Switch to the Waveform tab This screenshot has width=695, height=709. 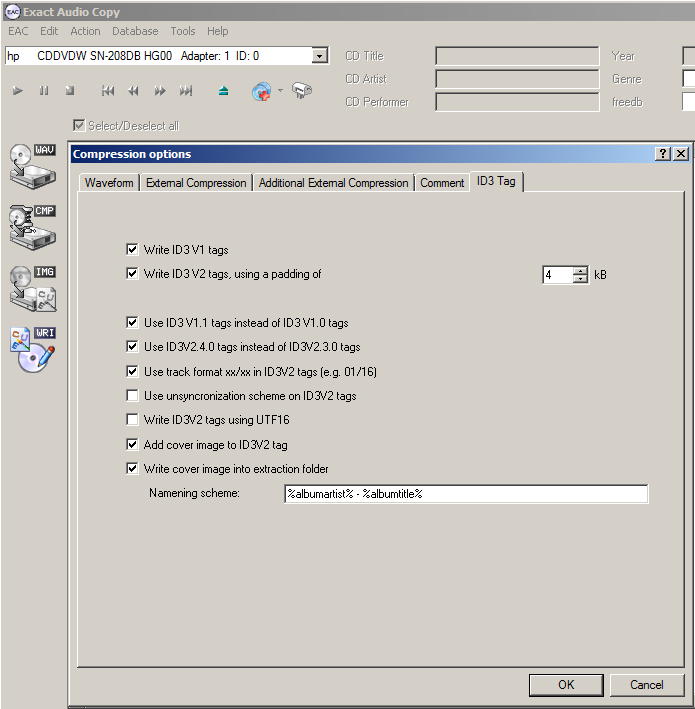pos(109,183)
